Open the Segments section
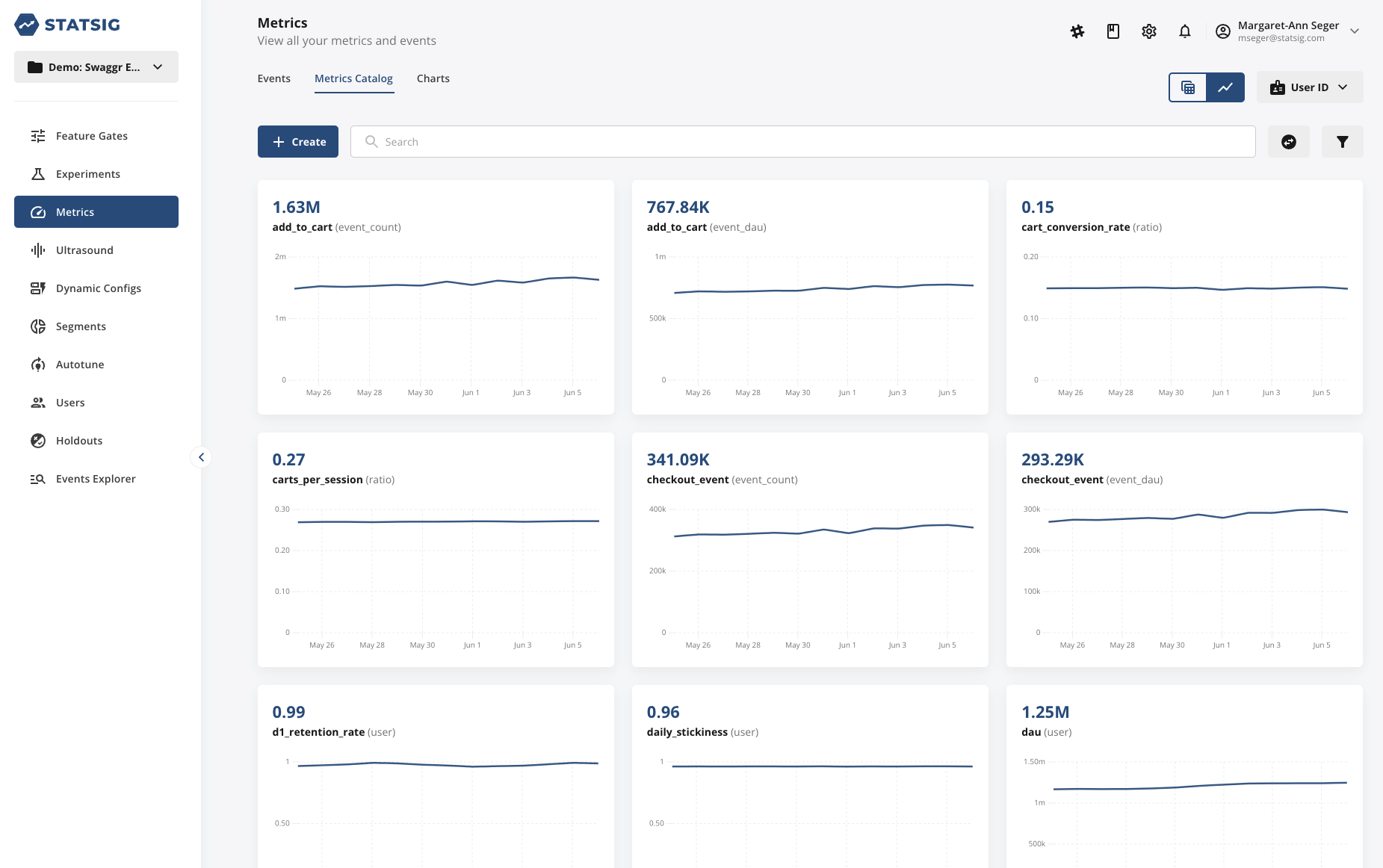Viewport: 1383px width, 868px height. [x=80, y=326]
